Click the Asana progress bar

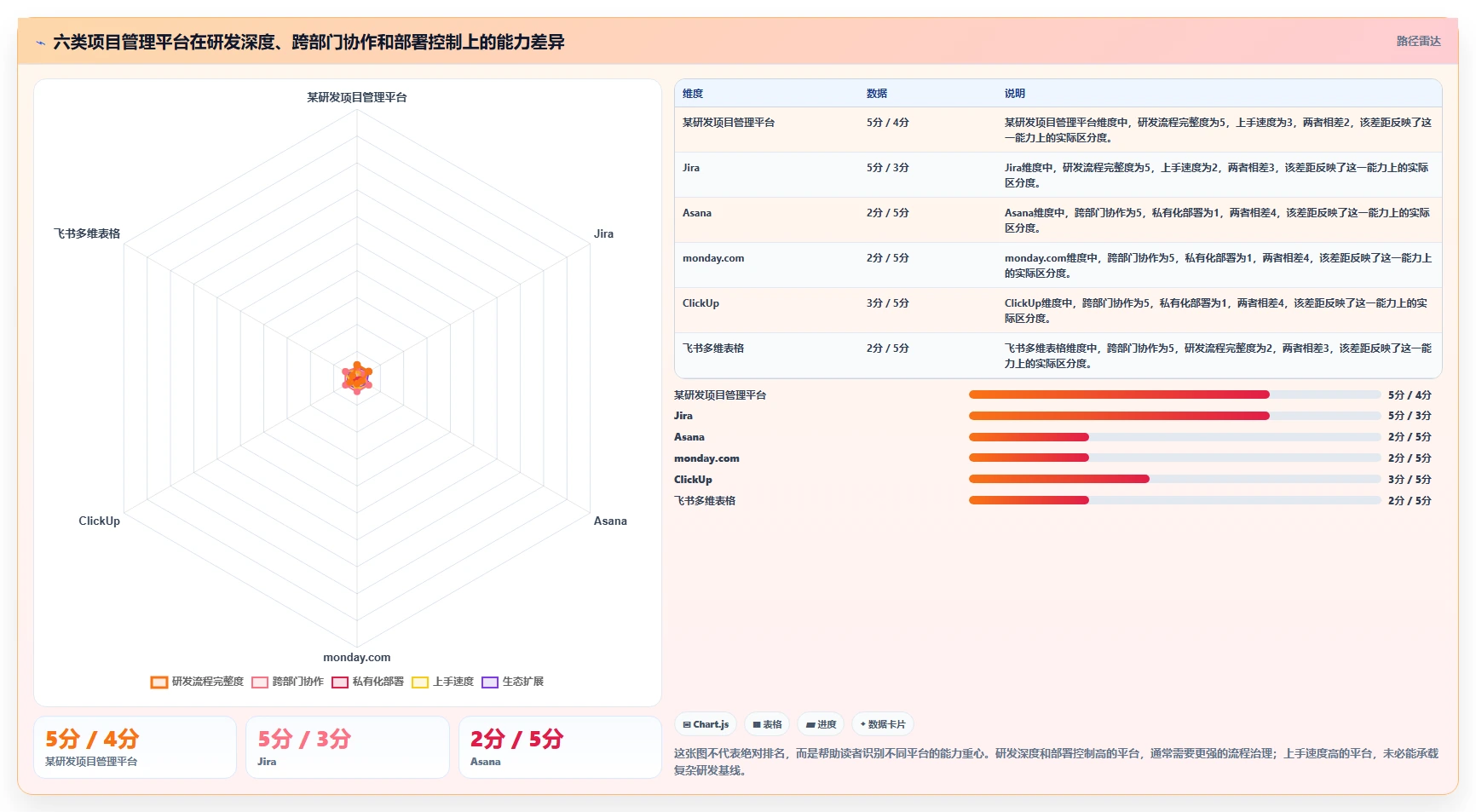1174,437
